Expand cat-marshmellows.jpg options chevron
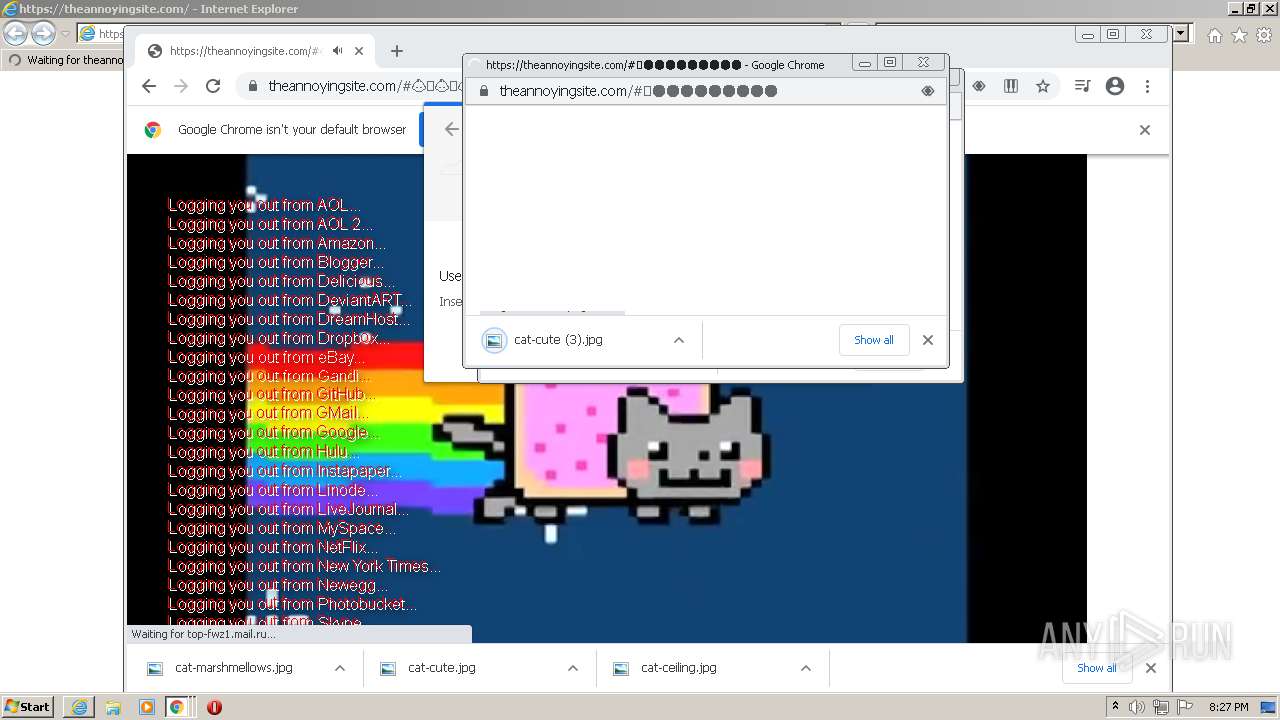 click(x=340, y=668)
